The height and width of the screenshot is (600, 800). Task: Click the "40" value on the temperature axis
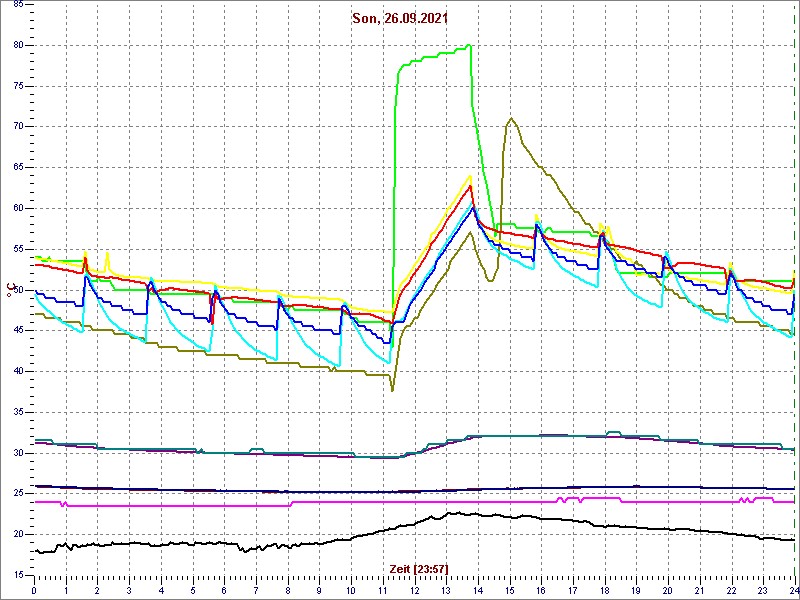point(17,372)
